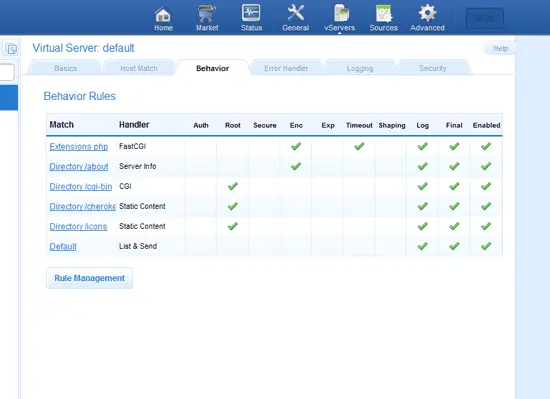
Task: Toggle Final checkmark for Directory /about rule
Action: (x=454, y=166)
